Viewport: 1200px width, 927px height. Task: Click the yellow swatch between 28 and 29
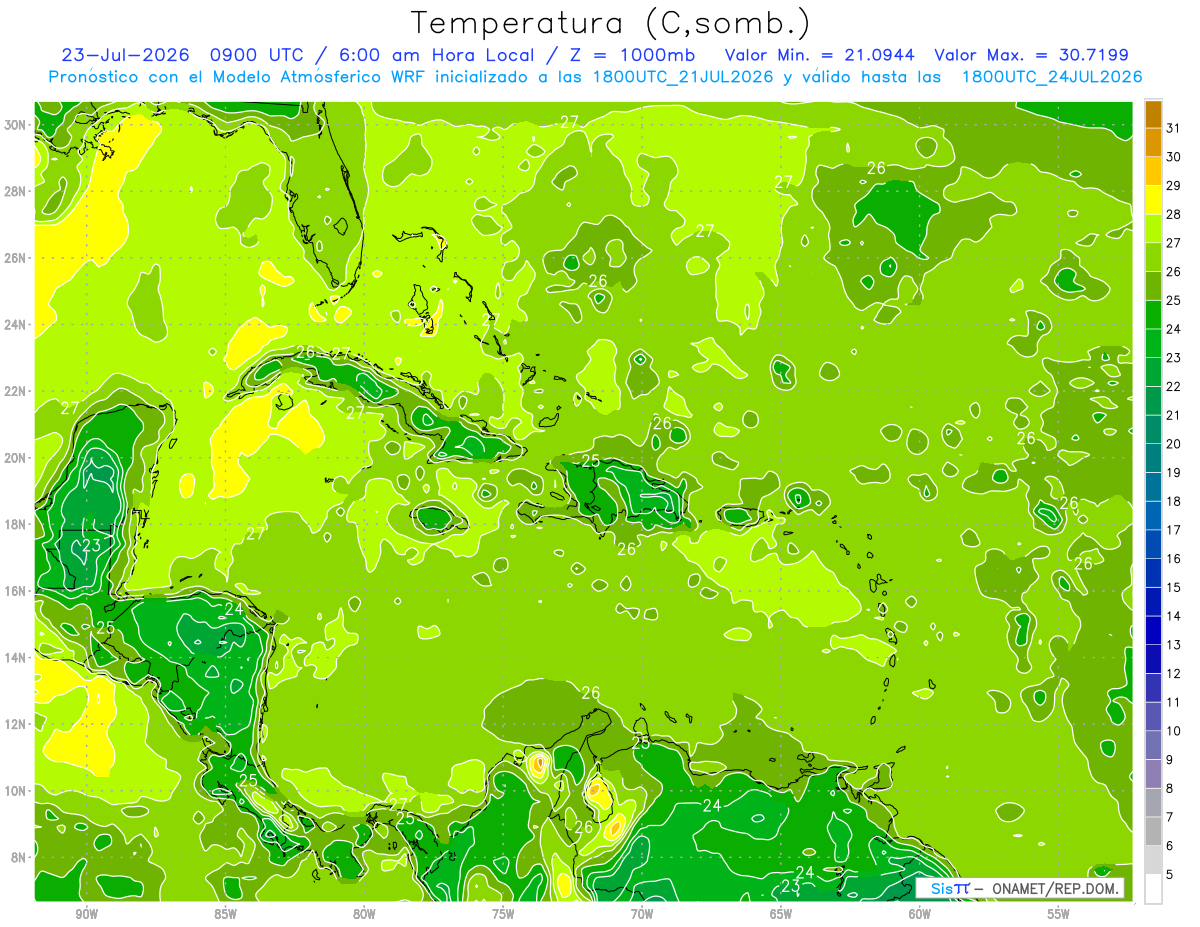click(1153, 200)
